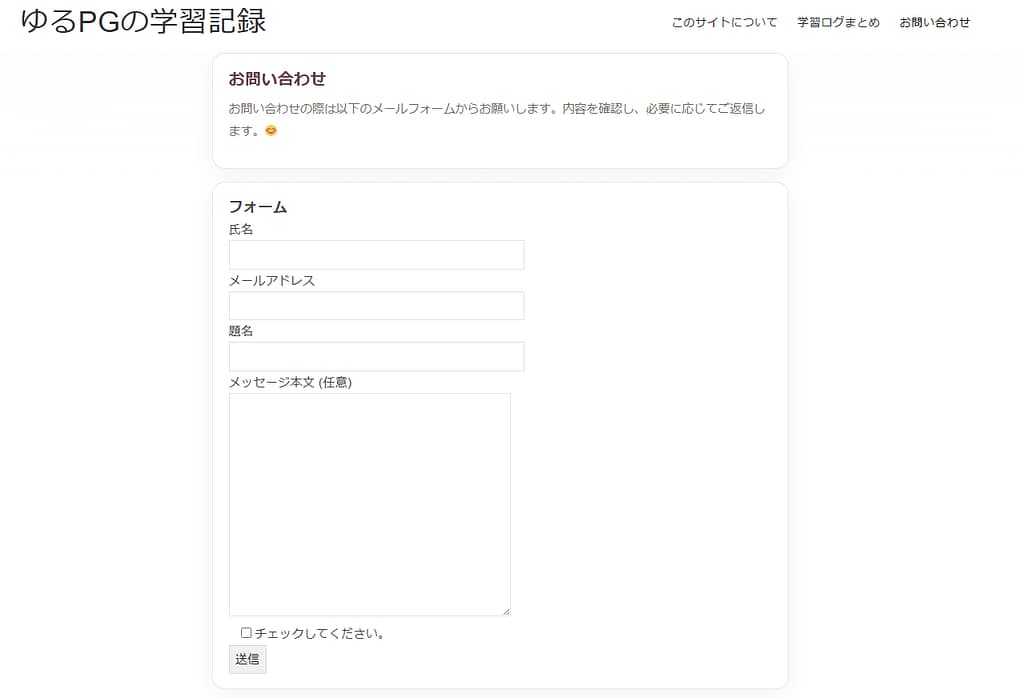Click into the メールアドレス input box

tap(376, 306)
